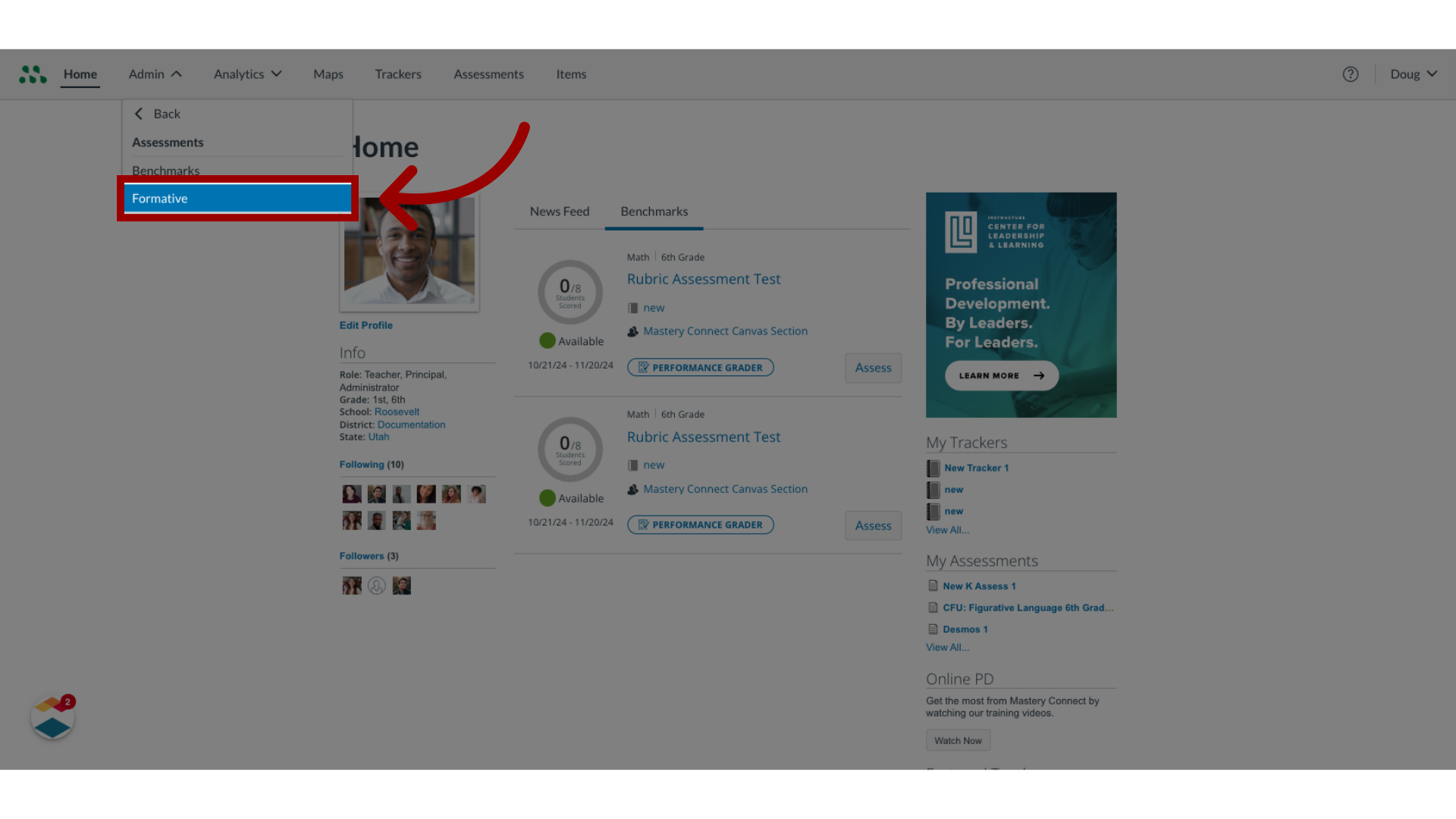Click the tracker icon next to New Tracker 1
The height and width of the screenshot is (819, 1456).
pos(933,467)
